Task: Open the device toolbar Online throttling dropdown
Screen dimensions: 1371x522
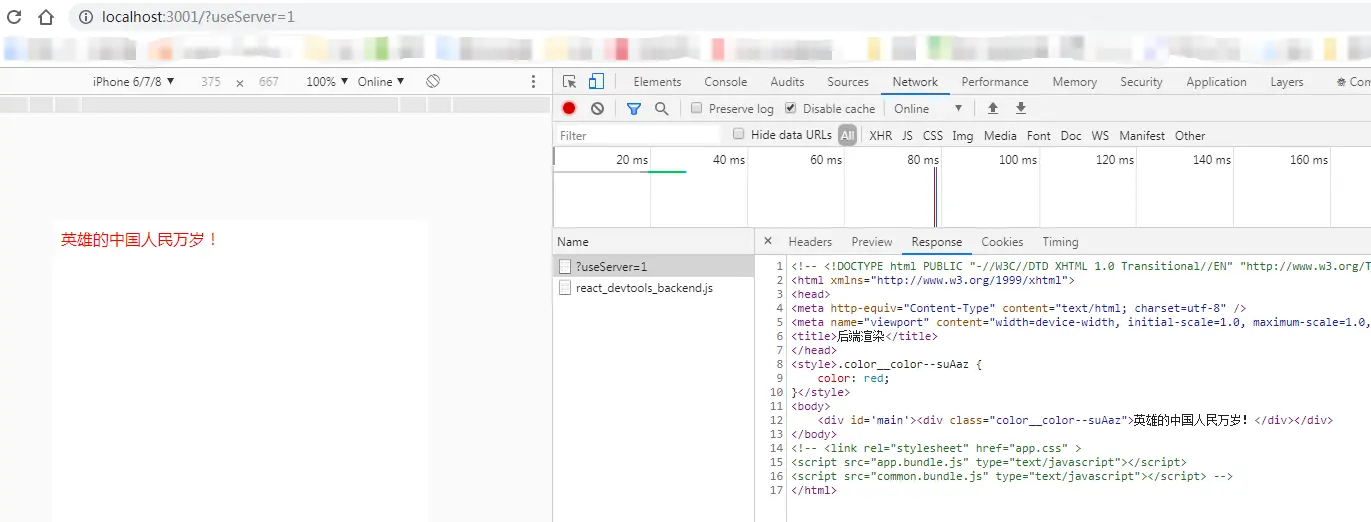Action: tap(381, 81)
